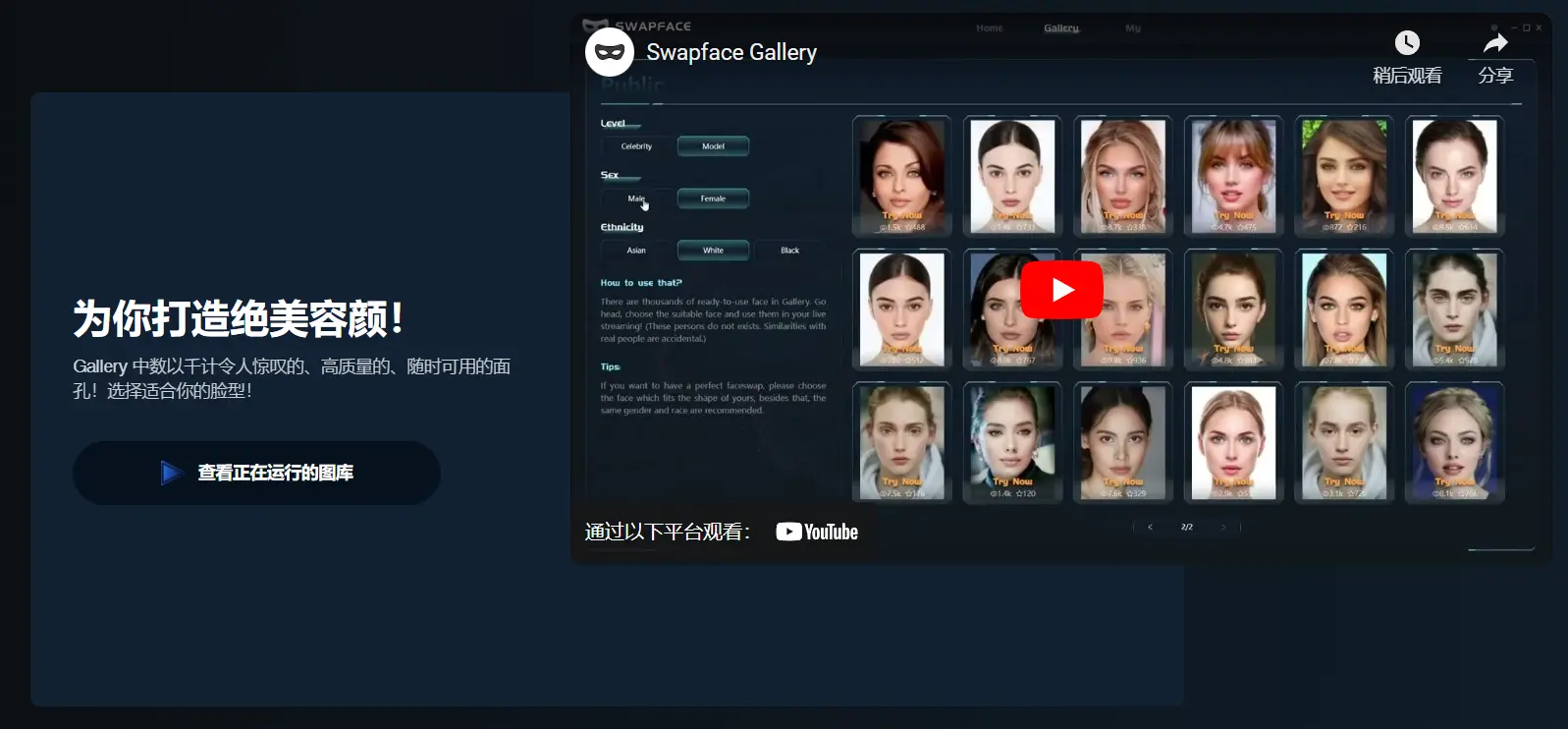Pick the Female sex filter in the preview

(x=713, y=198)
